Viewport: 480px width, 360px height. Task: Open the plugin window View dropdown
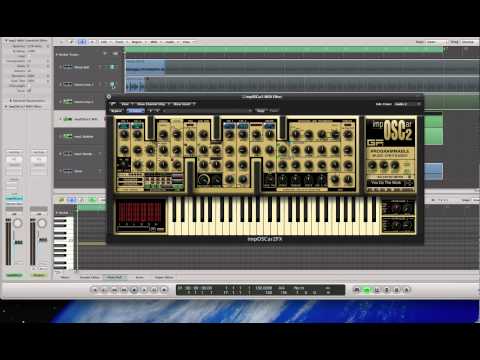(127, 104)
